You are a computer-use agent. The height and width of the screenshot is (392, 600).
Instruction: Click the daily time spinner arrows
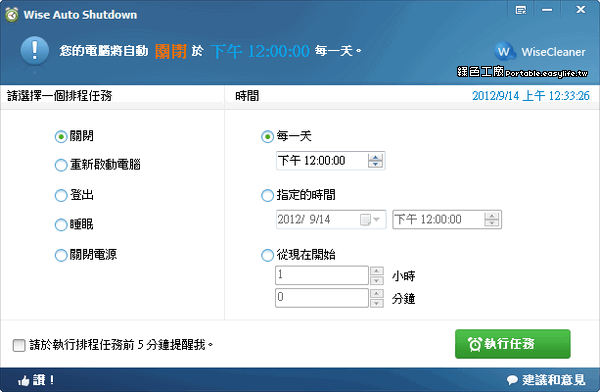pos(375,161)
